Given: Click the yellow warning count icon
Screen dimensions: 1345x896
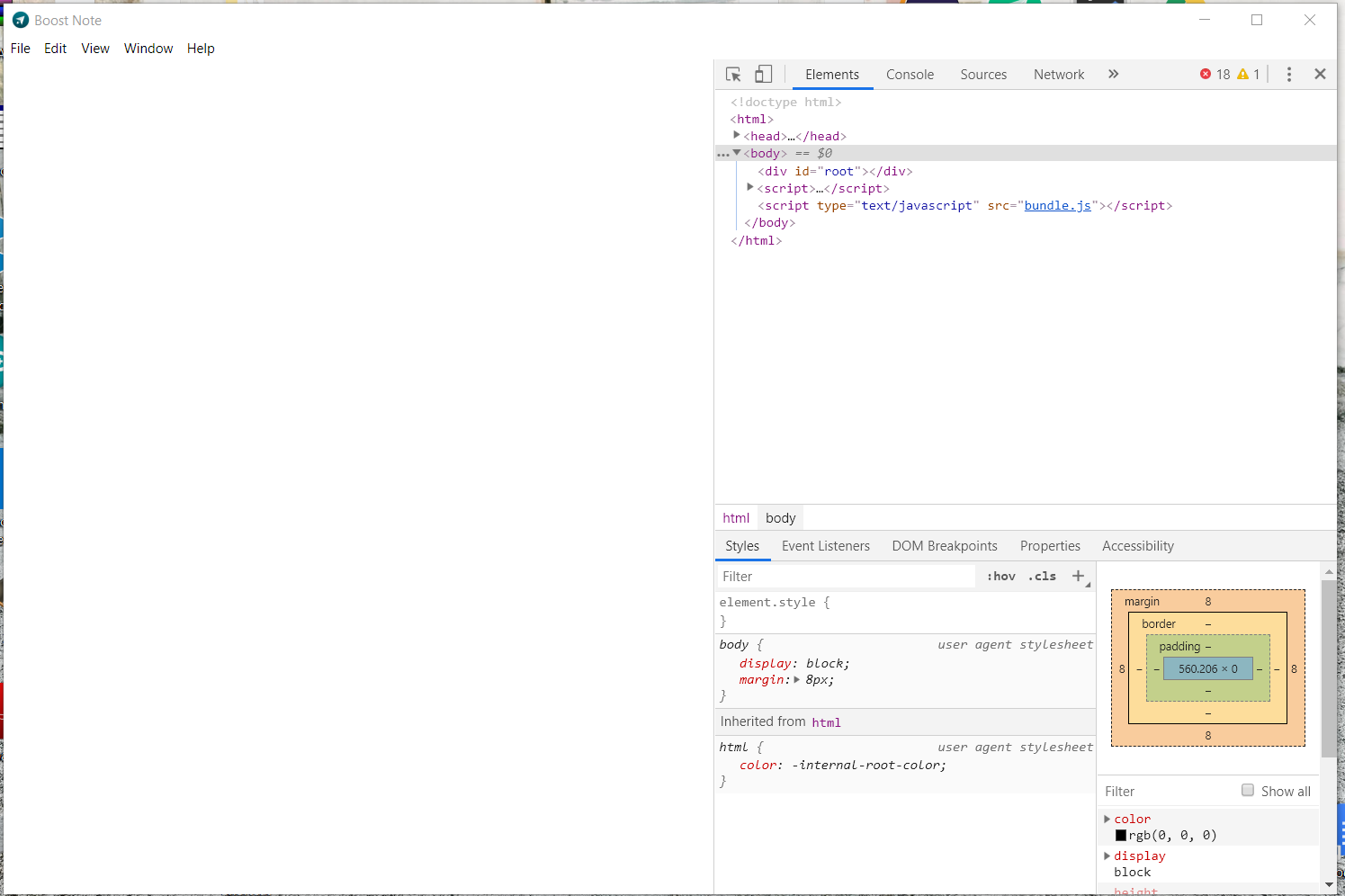Looking at the screenshot, I should pyautogui.click(x=1242, y=75).
